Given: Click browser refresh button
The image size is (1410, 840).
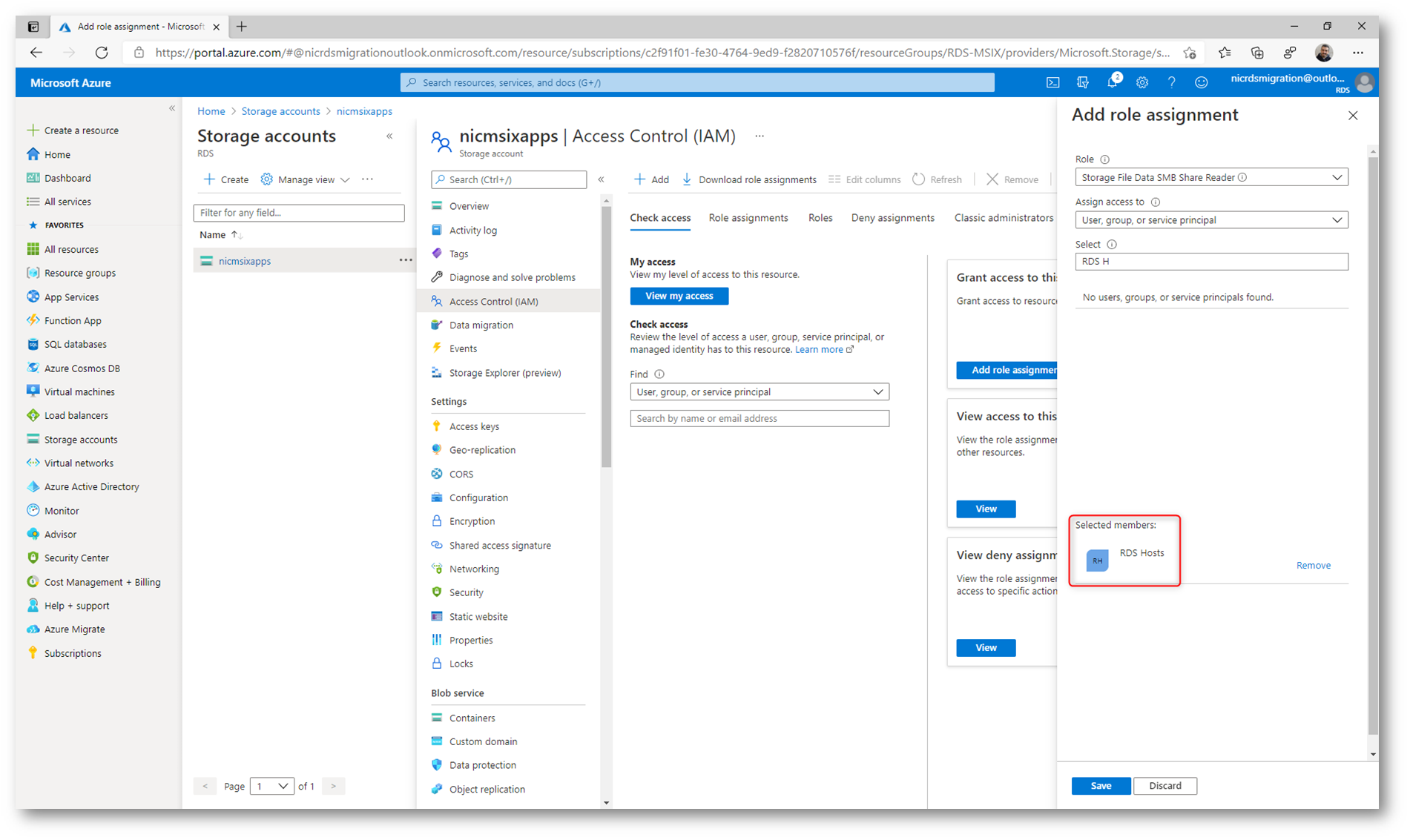Looking at the screenshot, I should [x=102, y=53].
